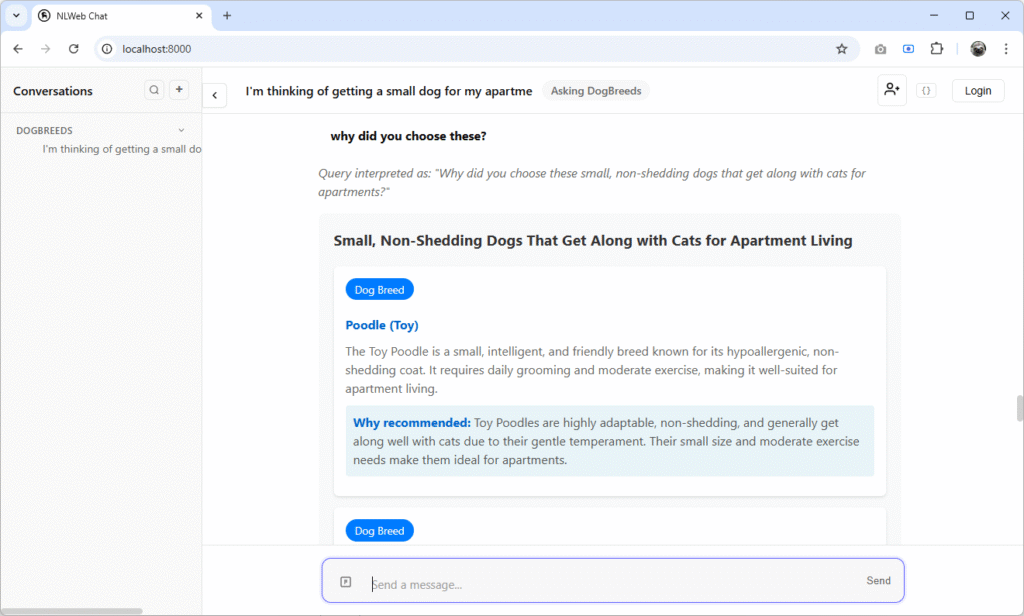Open the code view with {} icon

pos(926,90)
